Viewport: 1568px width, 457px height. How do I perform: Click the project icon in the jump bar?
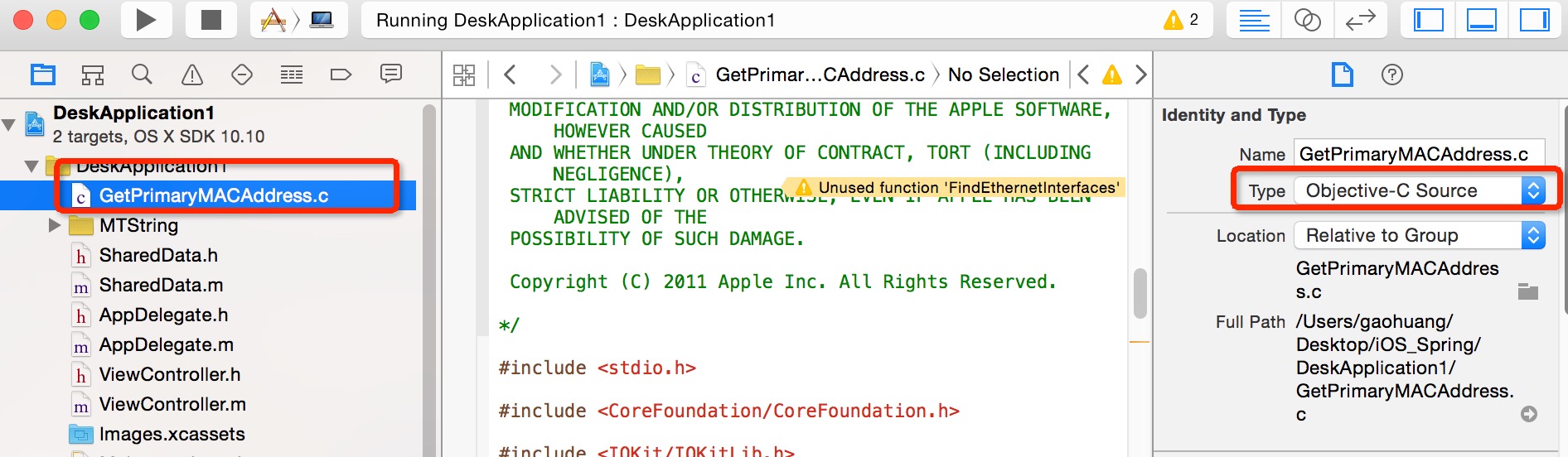tap(600, 75)
